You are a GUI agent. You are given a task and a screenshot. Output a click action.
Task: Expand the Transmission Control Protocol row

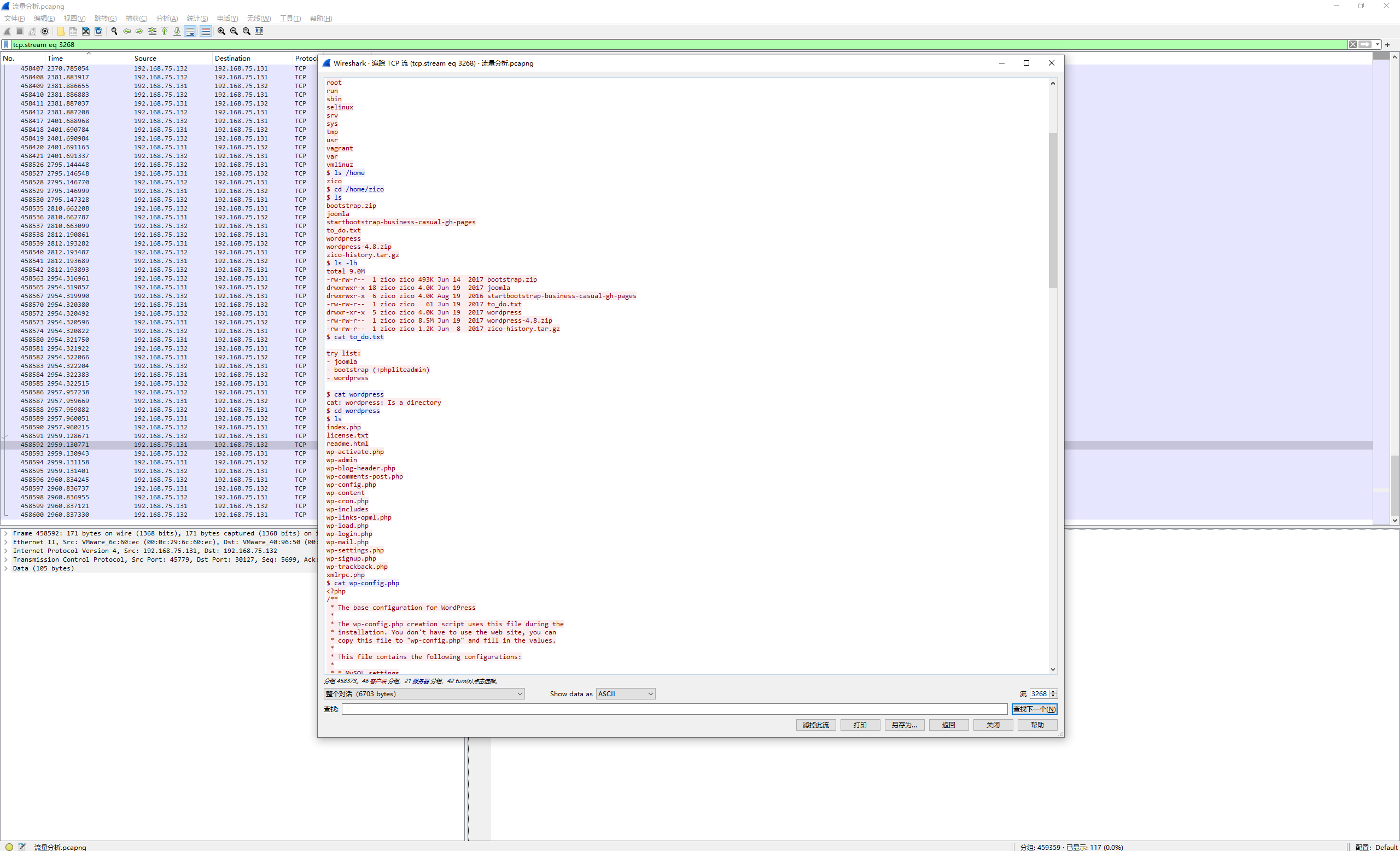tap(5, 559)
